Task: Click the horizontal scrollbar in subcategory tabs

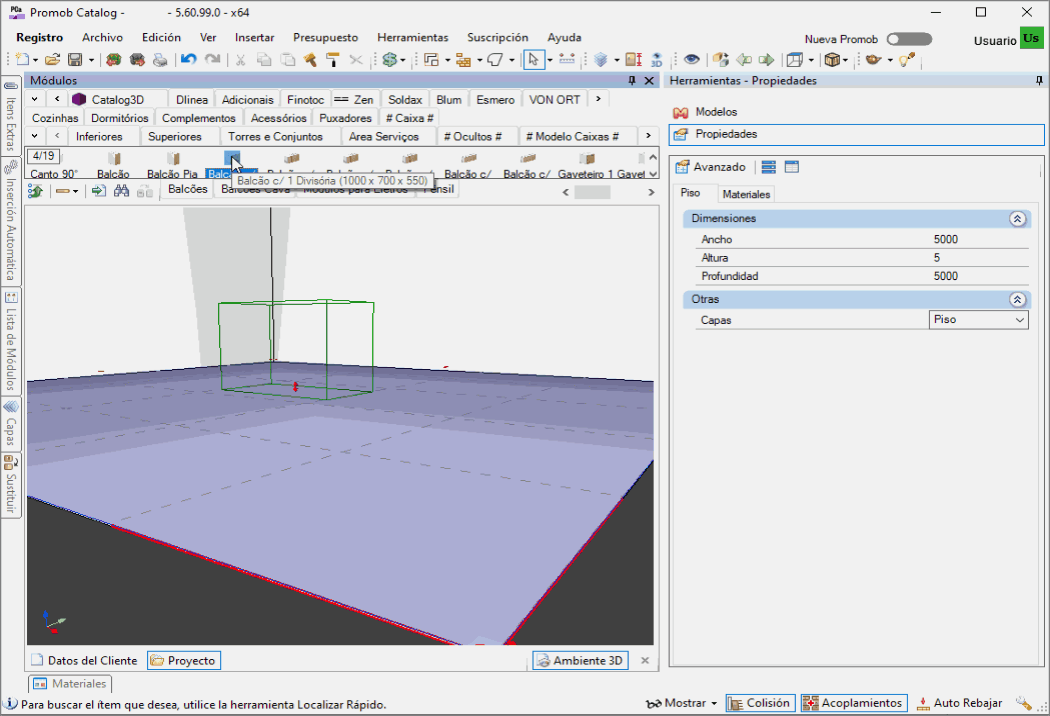Action: click(x=593, y=192)
